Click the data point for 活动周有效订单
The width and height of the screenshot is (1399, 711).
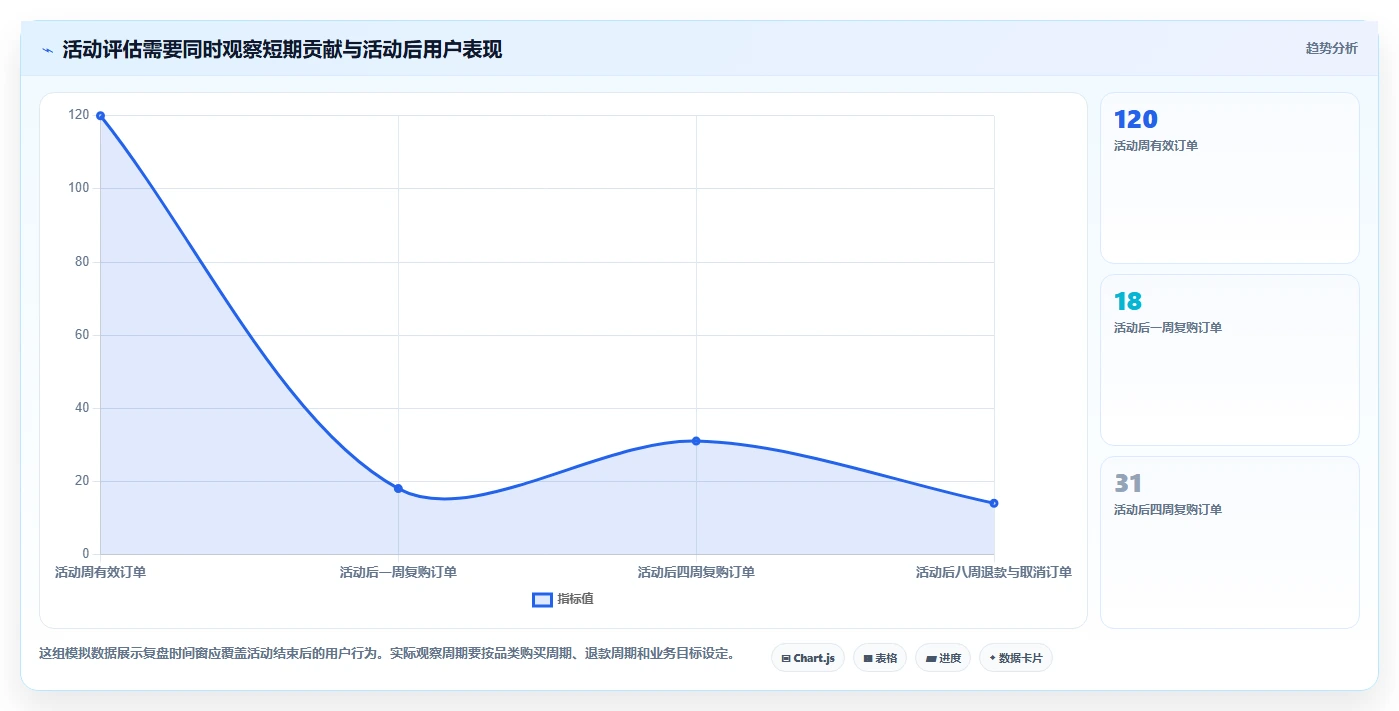[100, 116]
